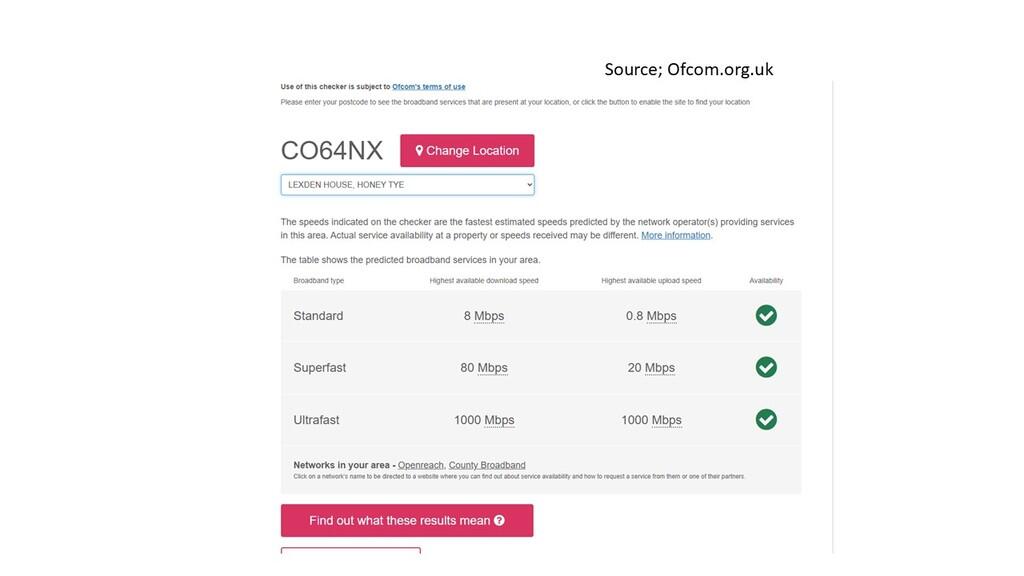Viewport: 1024px width, 576px height.
Task: Click the CO64NX postcode heading
Action: (332, 151)
